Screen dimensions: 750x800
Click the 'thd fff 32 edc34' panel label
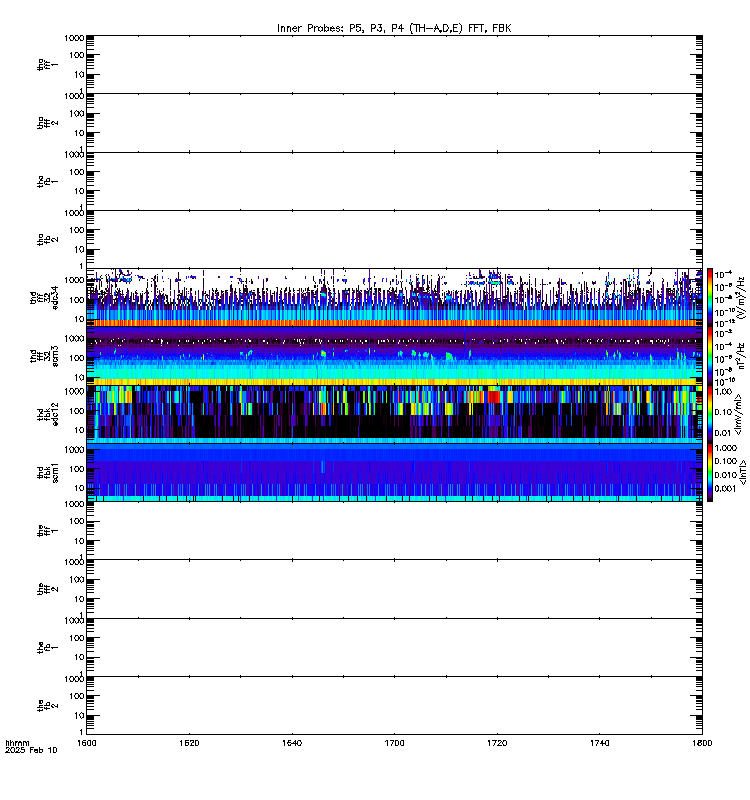[44, 298]
